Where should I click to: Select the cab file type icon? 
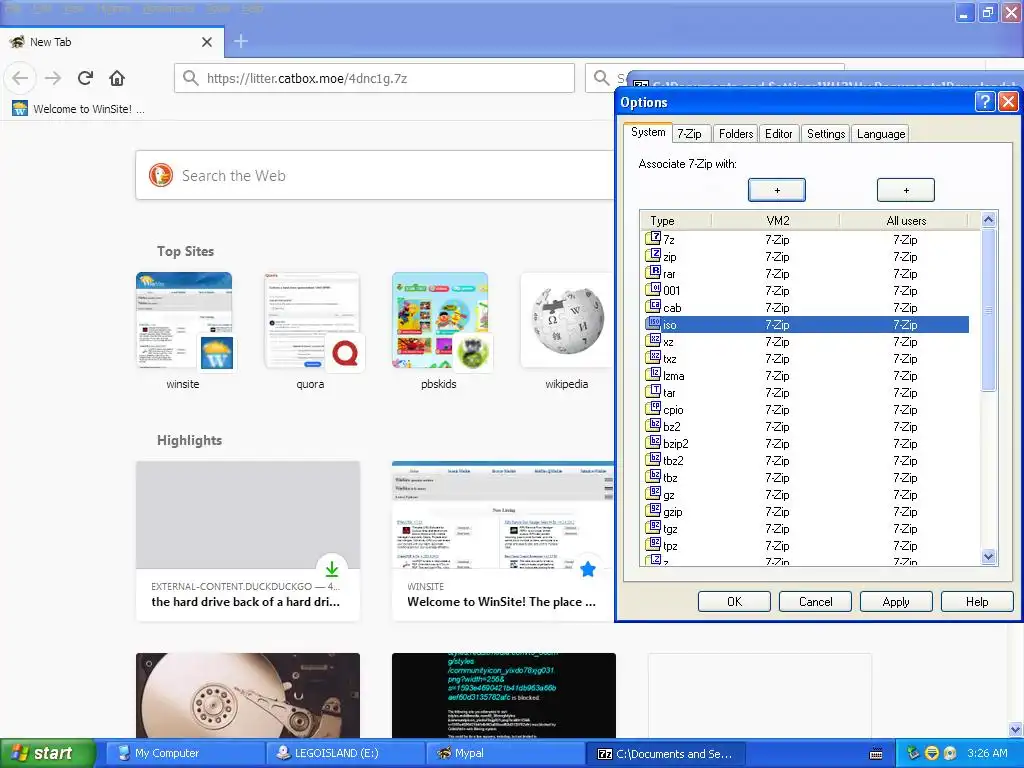653,306
